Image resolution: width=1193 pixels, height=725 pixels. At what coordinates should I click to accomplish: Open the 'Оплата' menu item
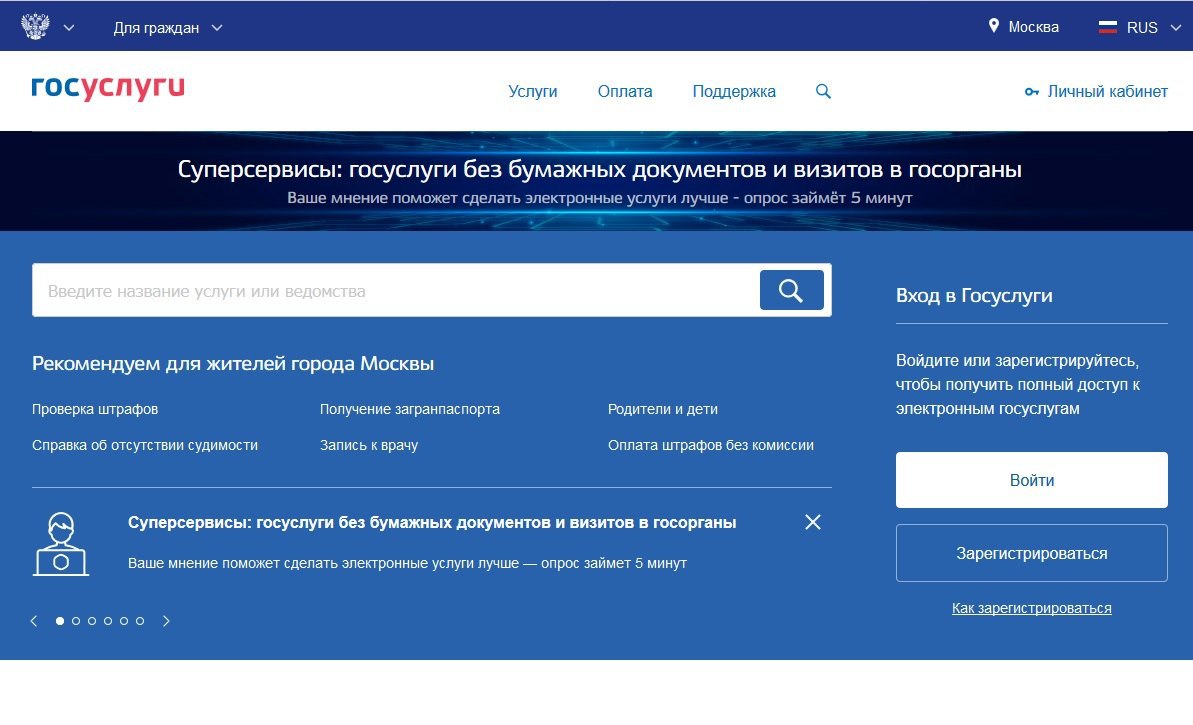point(625,91)
